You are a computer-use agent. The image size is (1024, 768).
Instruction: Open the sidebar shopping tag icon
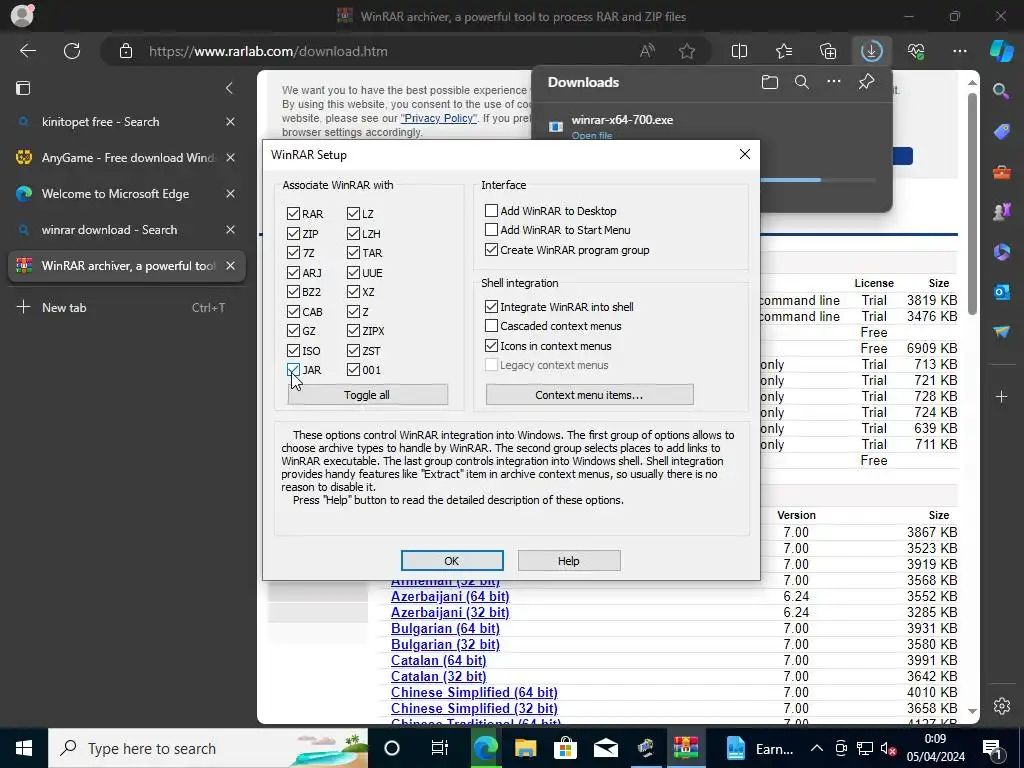coord(1001,131)
